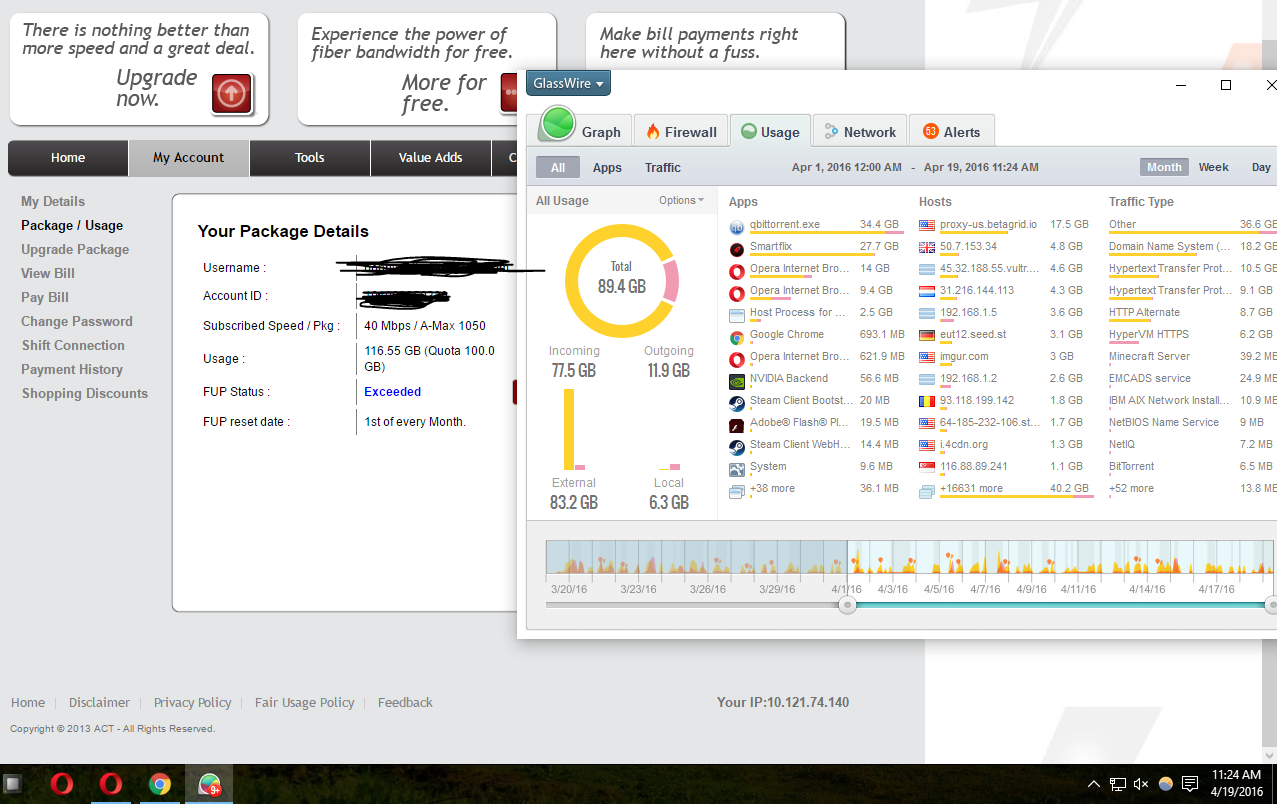Click the red Upgrade now arrow icon
The width and height of the screenshot is (1277, 804).
pos(231,94)
